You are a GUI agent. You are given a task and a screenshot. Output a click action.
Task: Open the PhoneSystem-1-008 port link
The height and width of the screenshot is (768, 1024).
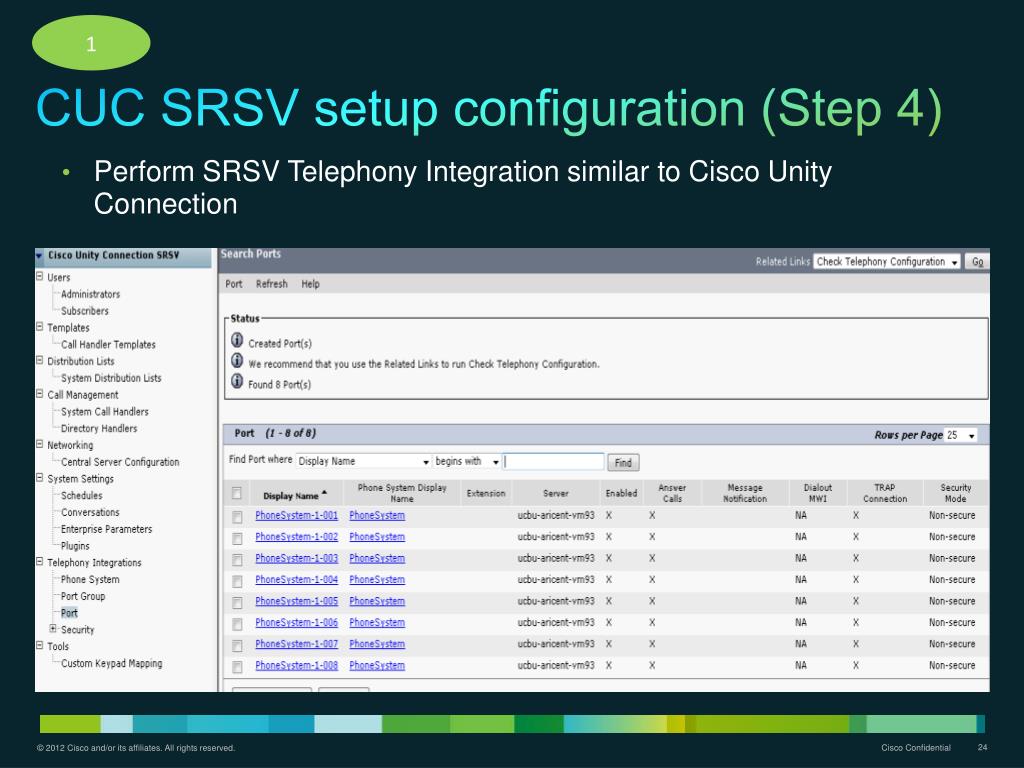(x=296, y=665)
